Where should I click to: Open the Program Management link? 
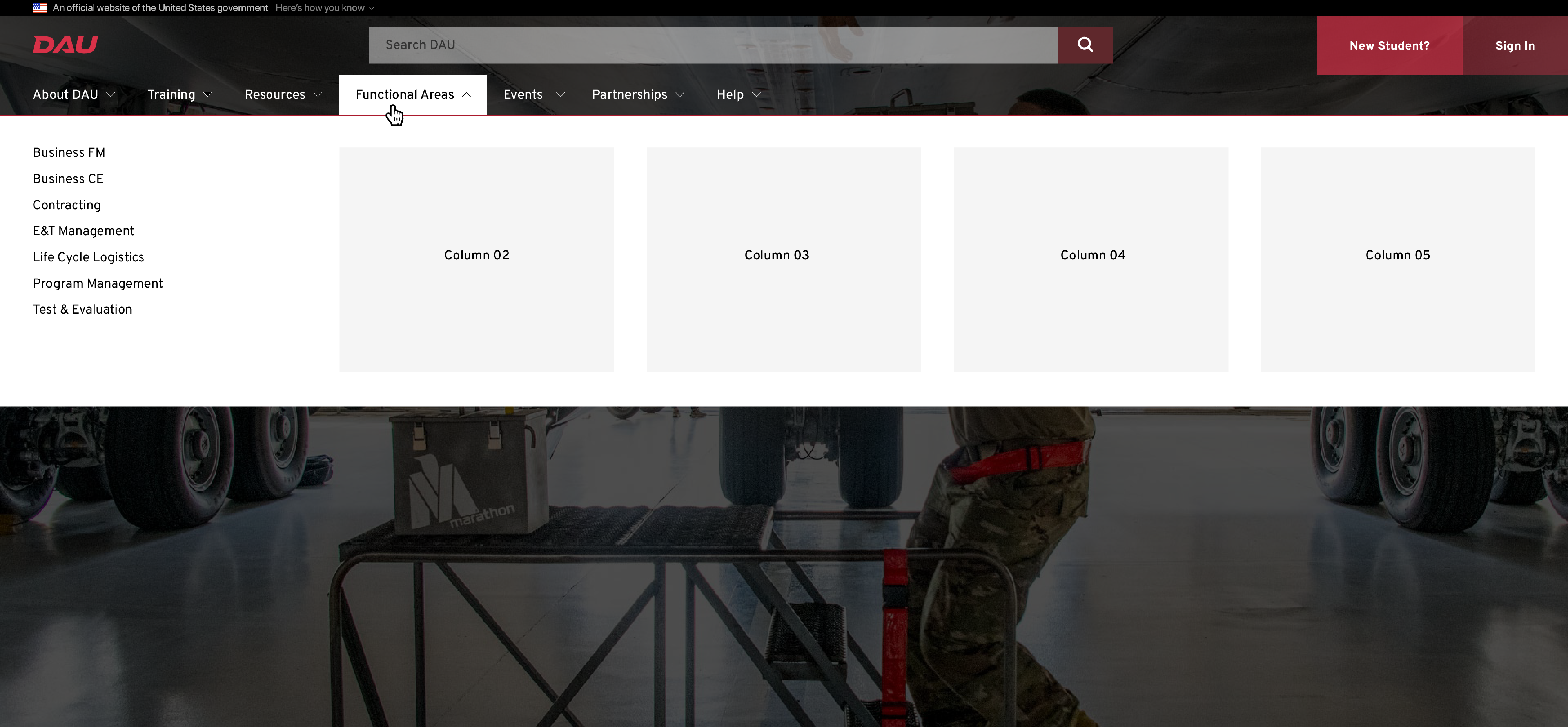point(98,283)
